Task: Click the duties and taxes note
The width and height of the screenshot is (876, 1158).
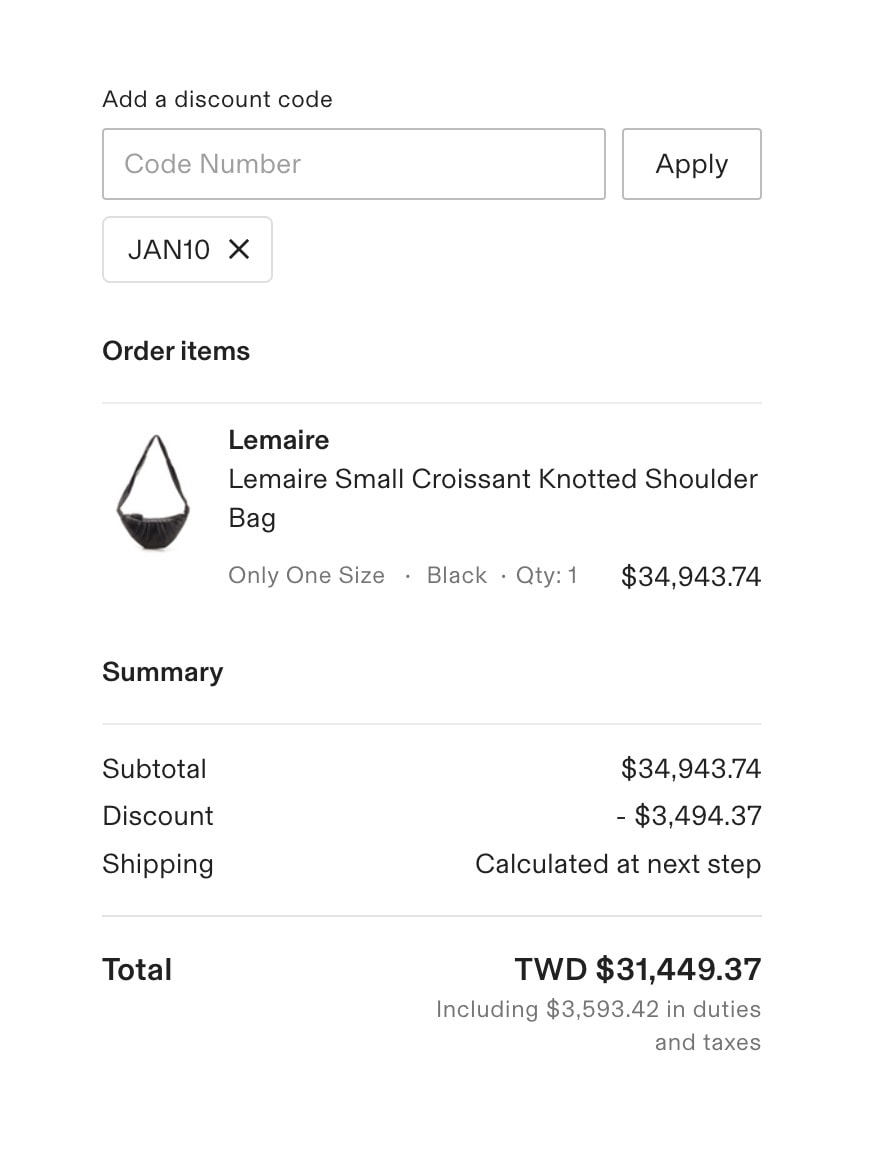Action: click(x=598, y=1025)
